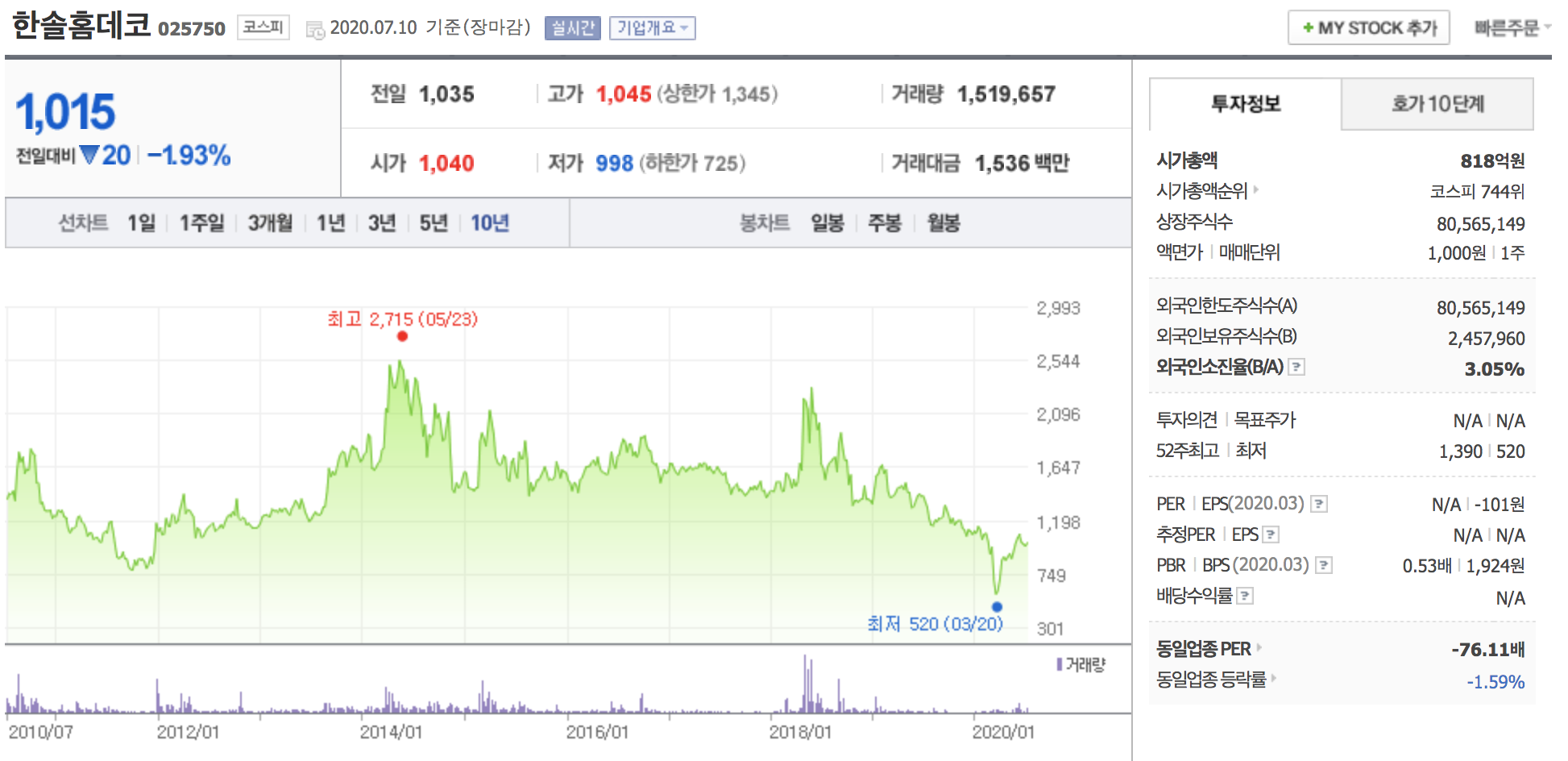Click the 시가총액 value 818억원
Viewport: 1568px width, 761px height.
tap(1492, 161)
